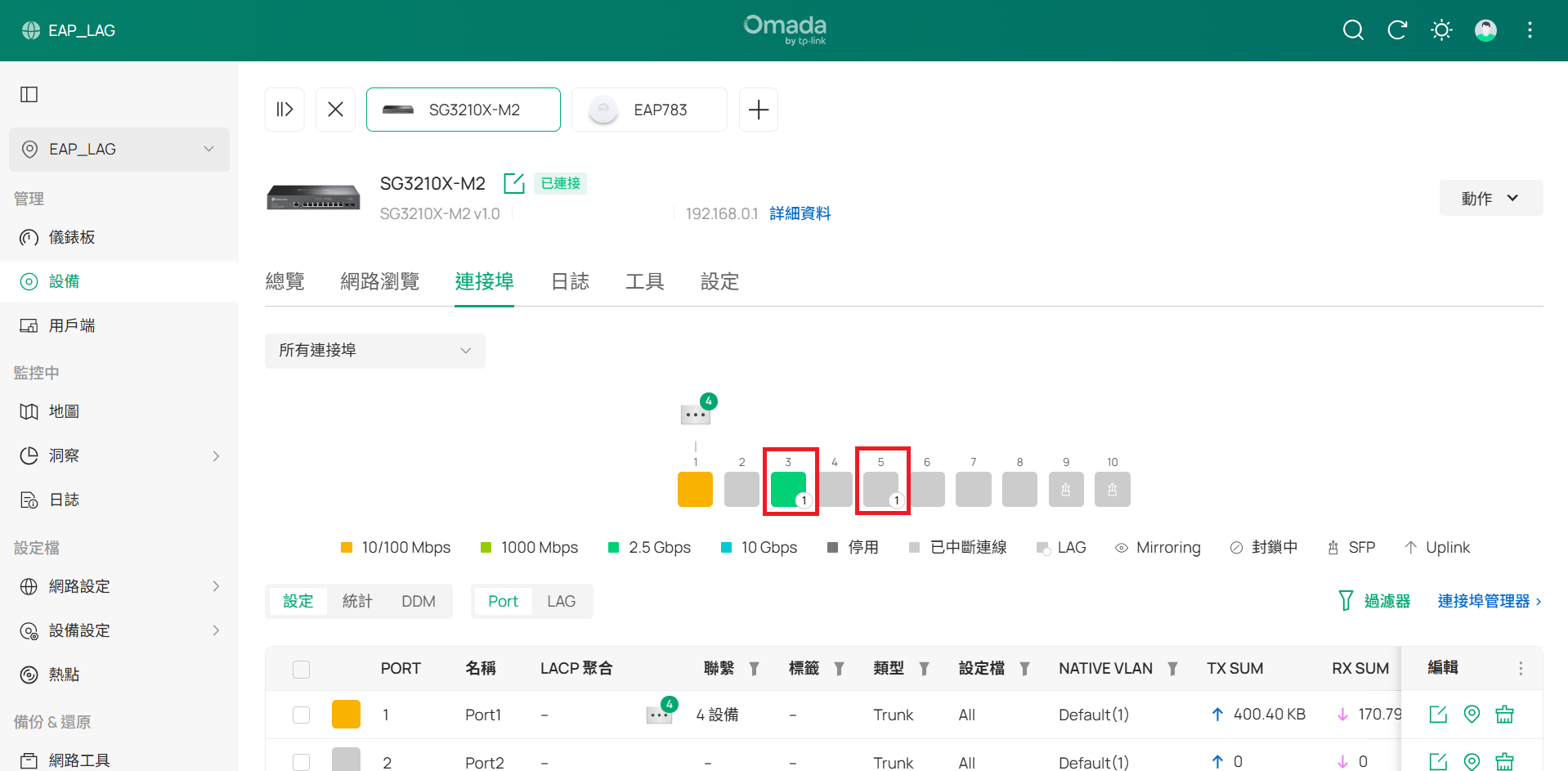Click the locate icon for Port1 row
The width and height of the screenshot is (1568, 771).
[x=1472, y=715]
